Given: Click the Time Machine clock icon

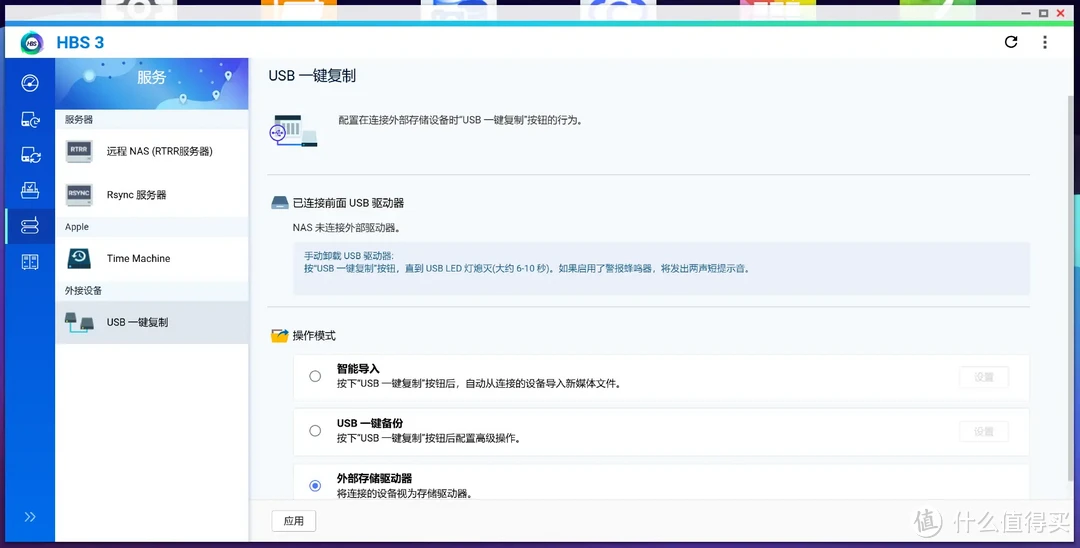Looking at the screenshot, I should click(x=79, y=258).
